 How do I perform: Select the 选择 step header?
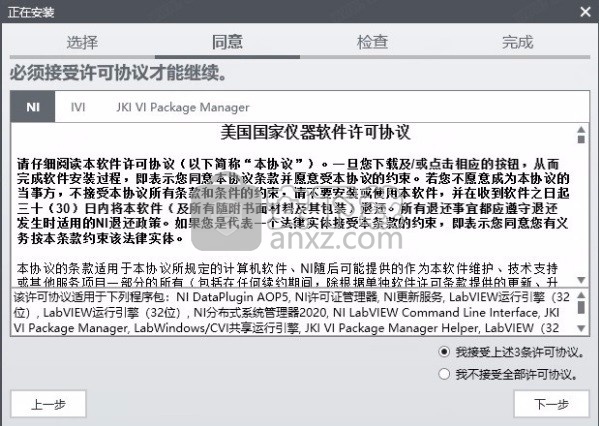[x=82, y=42]
